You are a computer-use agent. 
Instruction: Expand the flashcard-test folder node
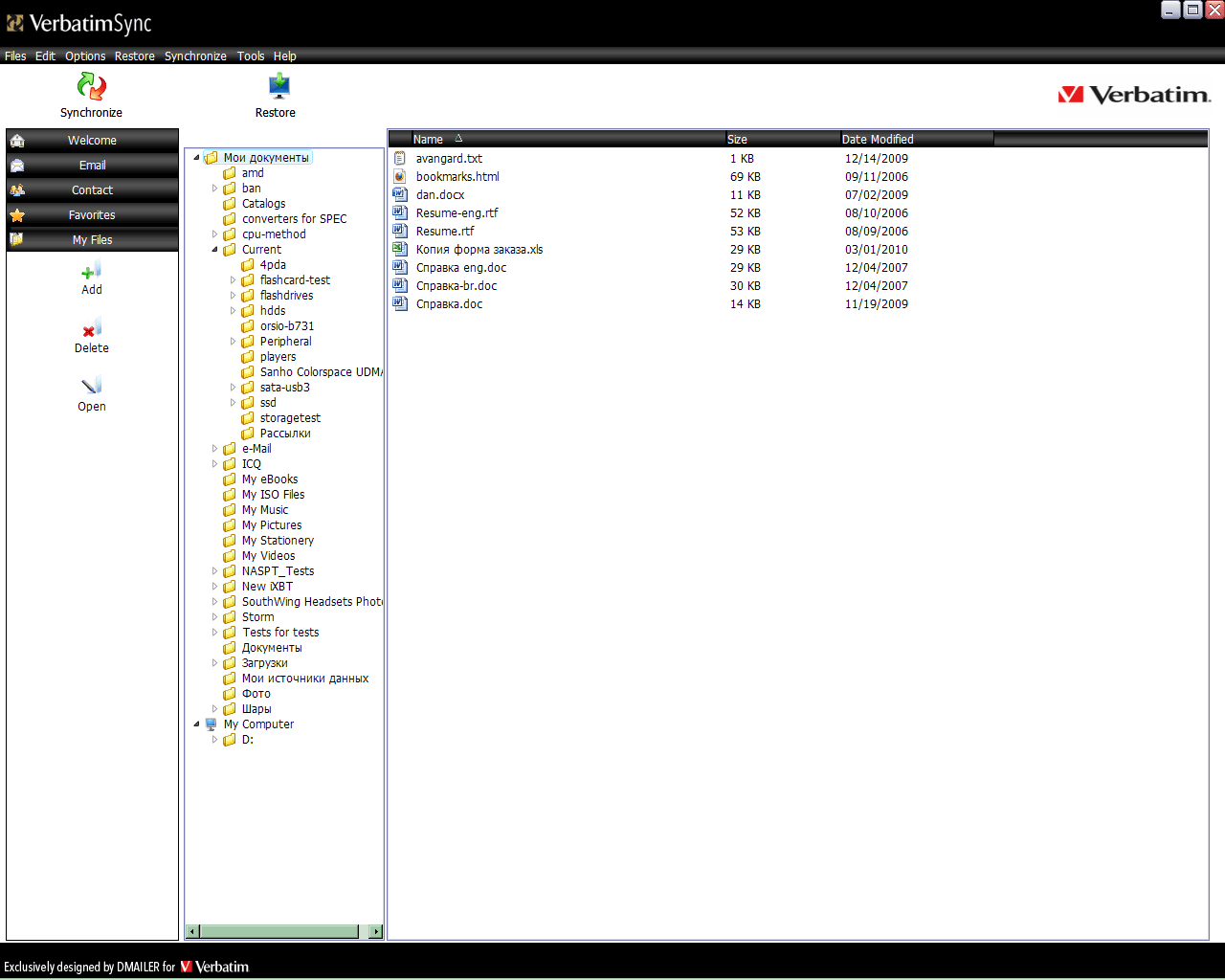coord(233,280)
